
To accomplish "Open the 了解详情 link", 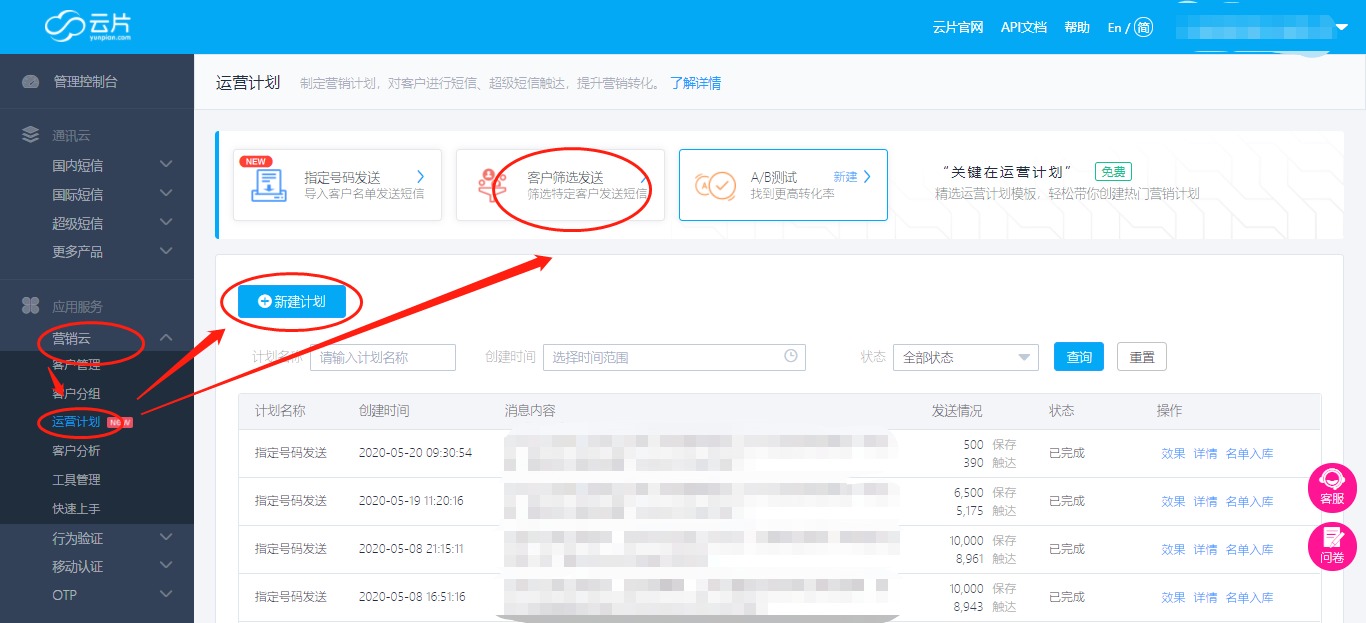I will click(x=695, y=83).
